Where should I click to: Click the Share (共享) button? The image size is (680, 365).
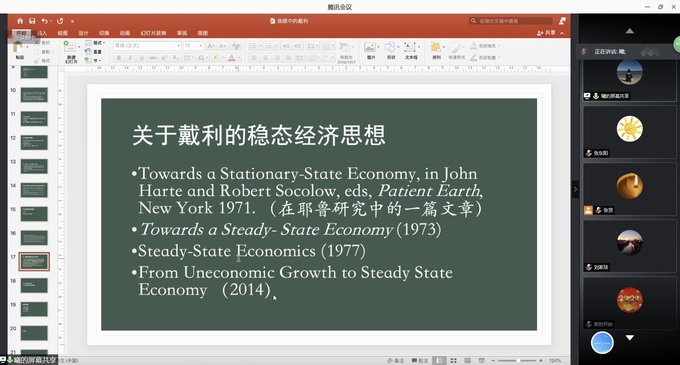click(546, 33)
